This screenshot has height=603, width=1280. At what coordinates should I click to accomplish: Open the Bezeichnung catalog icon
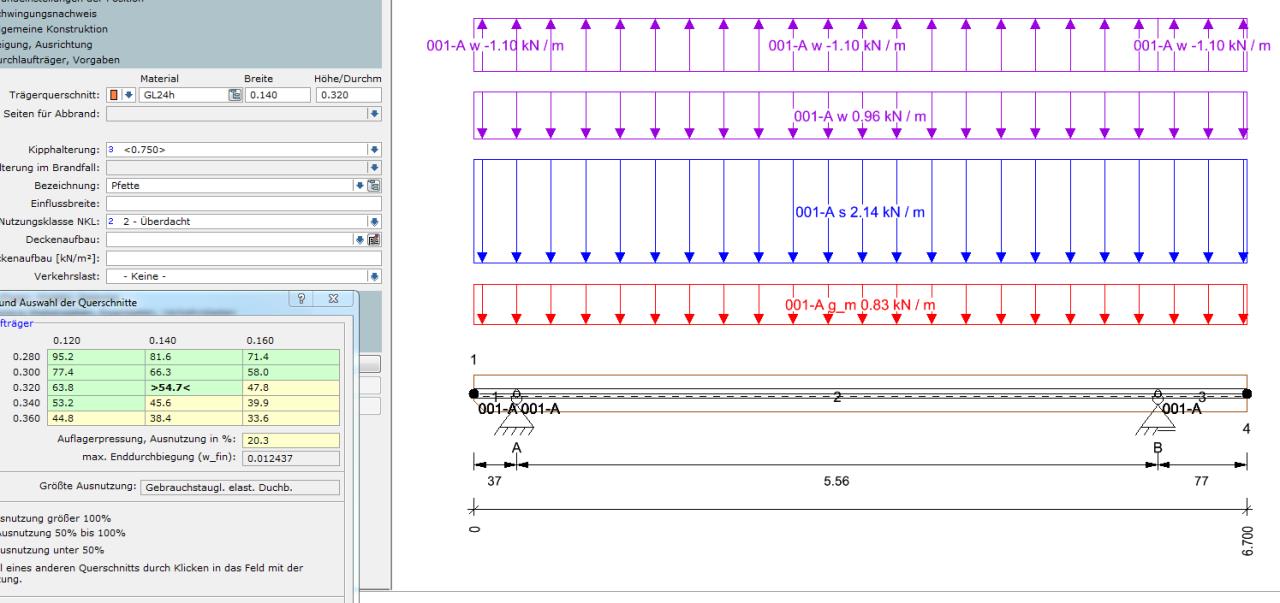coord(376,186)
